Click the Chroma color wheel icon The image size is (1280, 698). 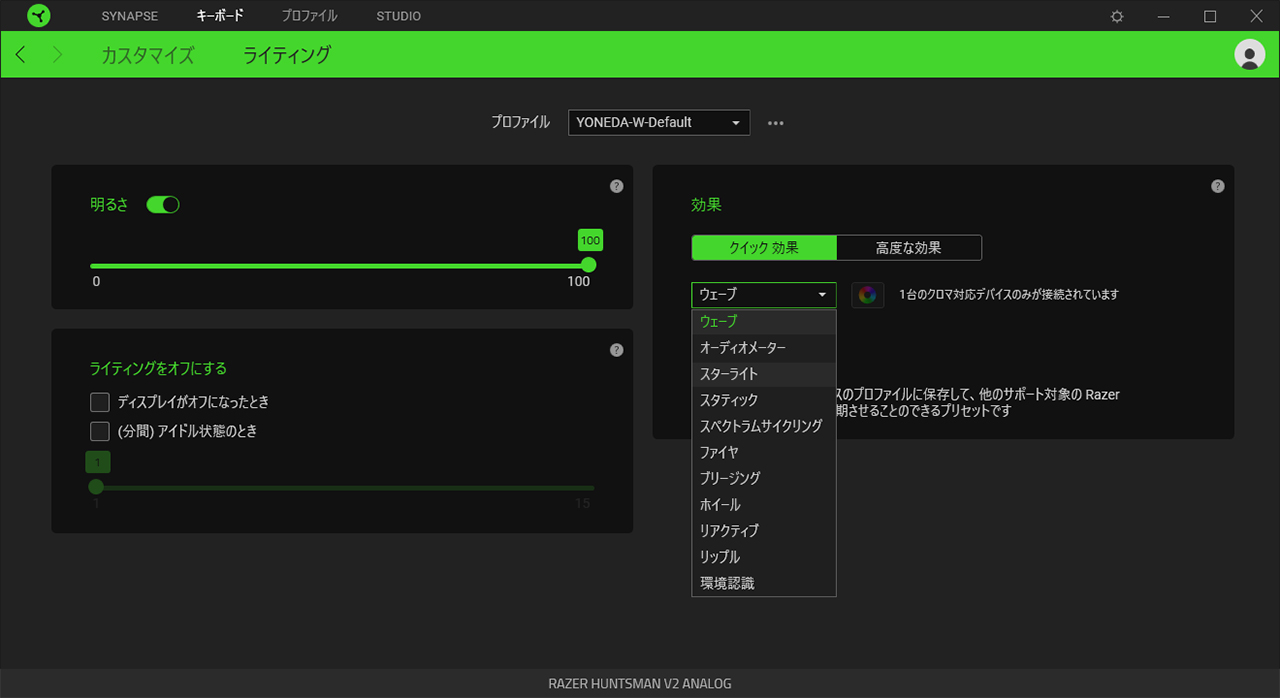[868, 295]
